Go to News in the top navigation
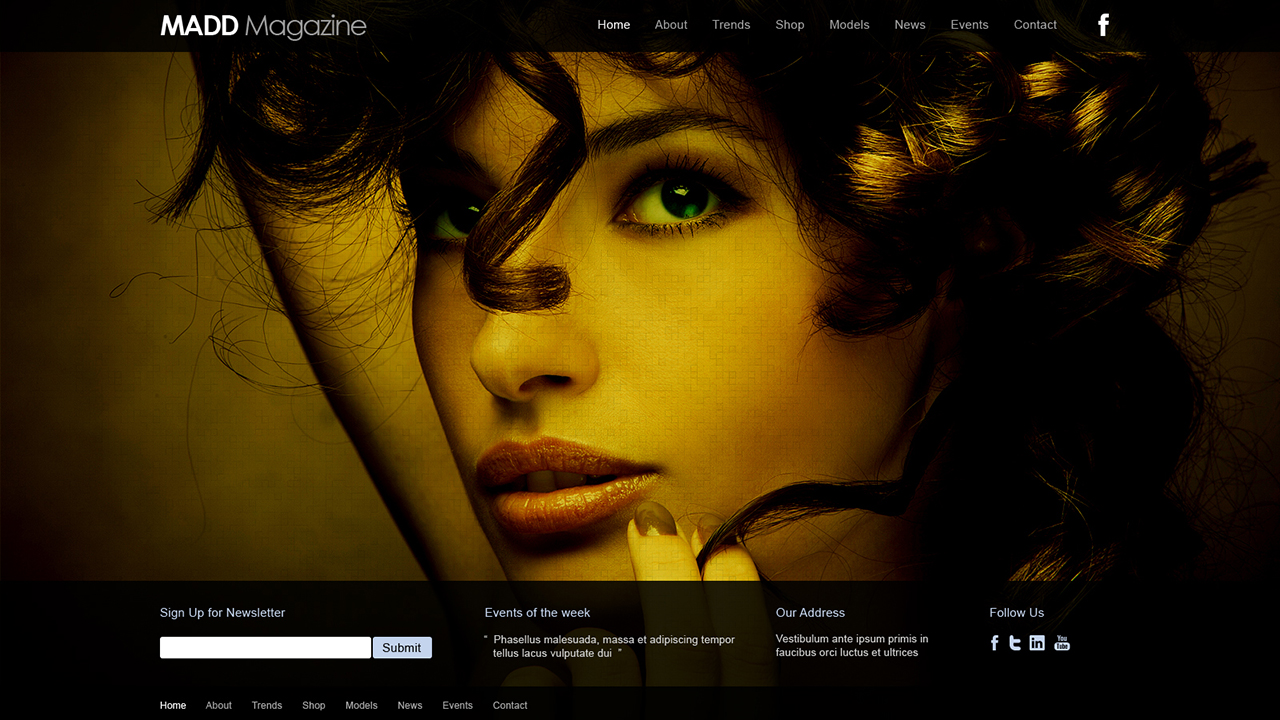1280x720 pixels. [x=910, y=25]
